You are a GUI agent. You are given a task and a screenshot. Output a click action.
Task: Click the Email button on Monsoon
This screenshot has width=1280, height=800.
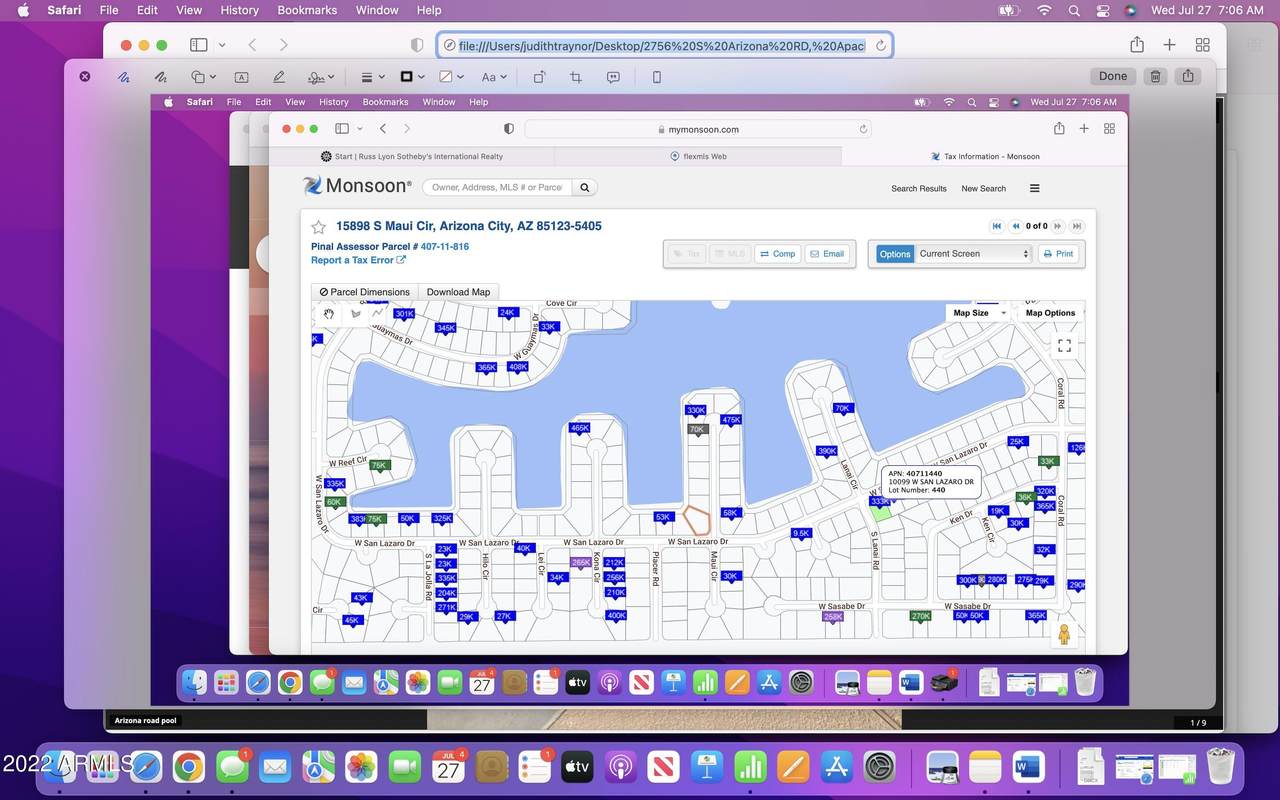(827, 254)
